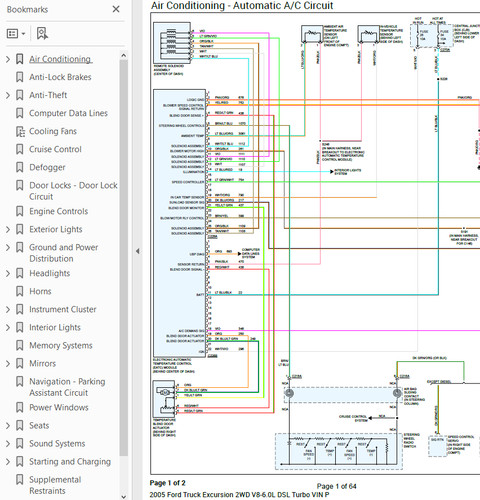Go to the Defogger bookmark
Image resolution: width=480 pixels, height=500 pixels.
[x=47, y=167]
